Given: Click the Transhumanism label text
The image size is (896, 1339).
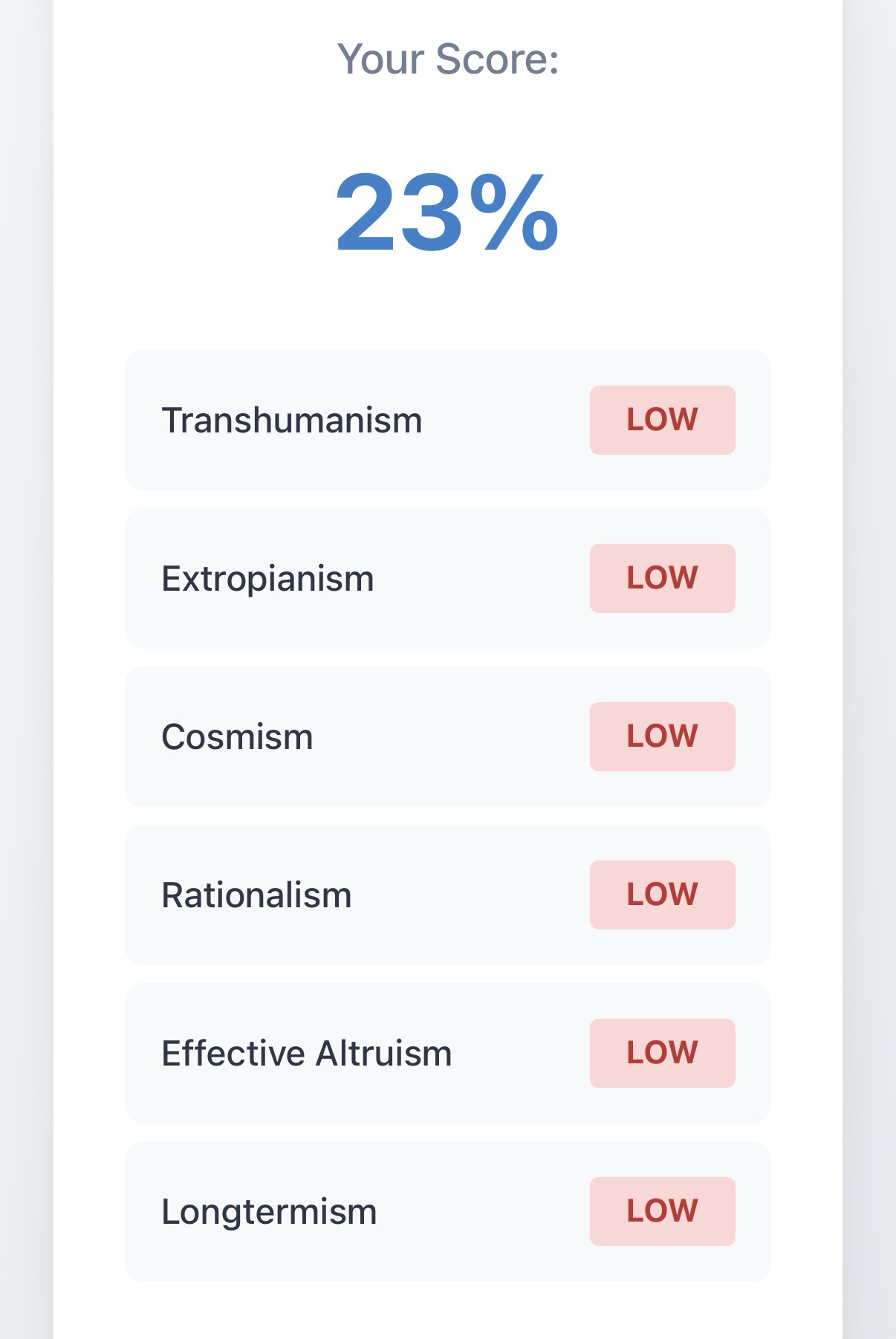Looking at the screenshot, I should pyautogui.click(x=292, y=421).
